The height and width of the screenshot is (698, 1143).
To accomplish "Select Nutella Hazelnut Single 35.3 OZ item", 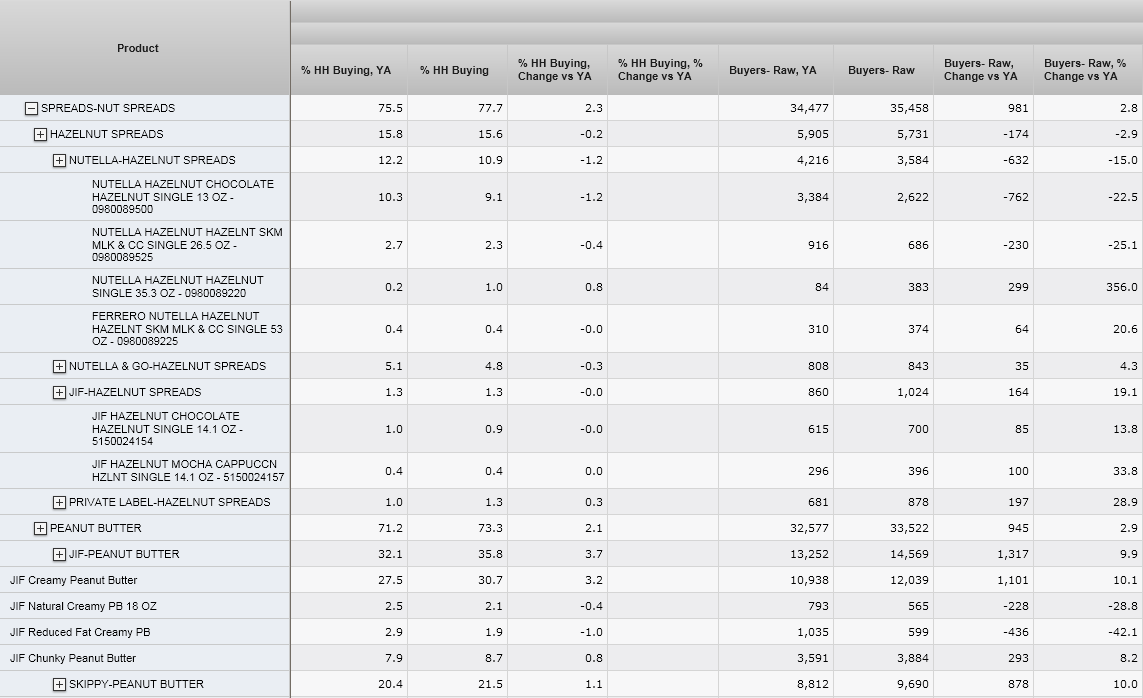I will pyautogui.click(x=177, y=287).
